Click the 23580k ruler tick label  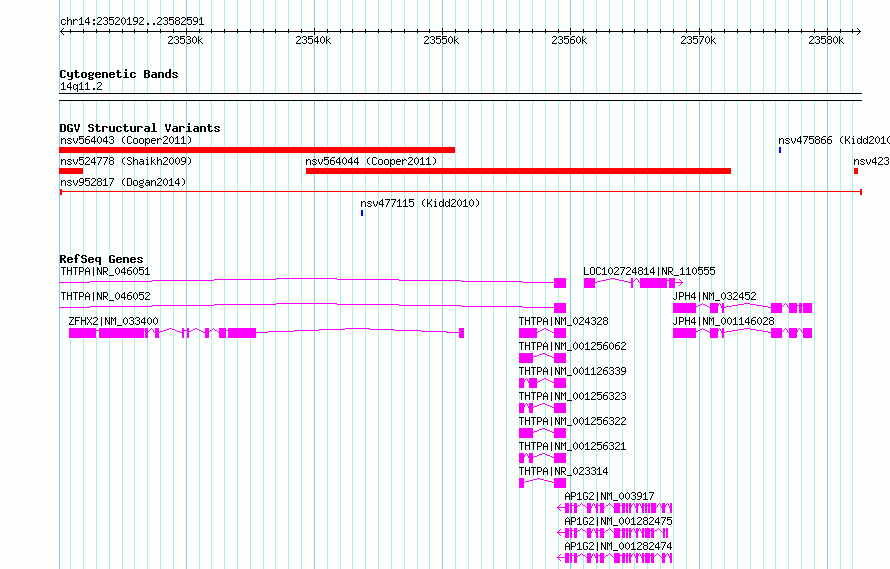[x=826, y=40]
